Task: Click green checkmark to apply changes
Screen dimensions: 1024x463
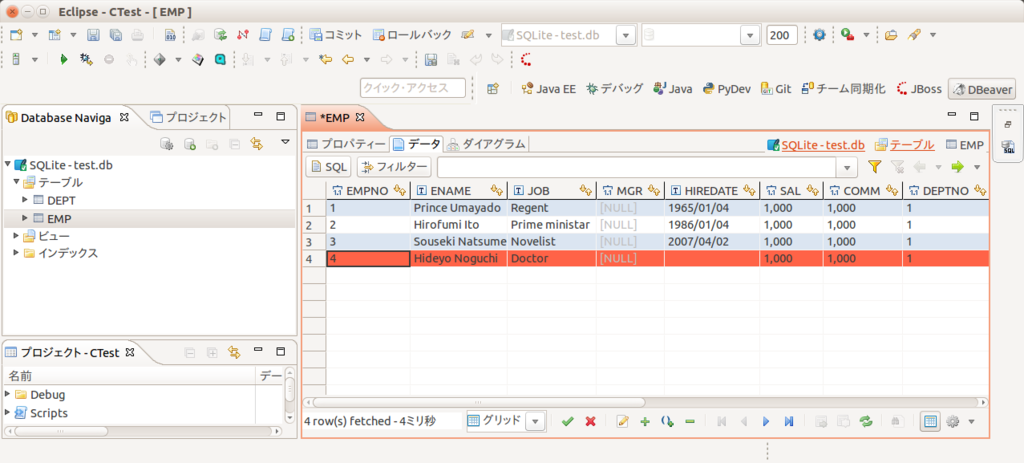Action: tap(568, 421)
